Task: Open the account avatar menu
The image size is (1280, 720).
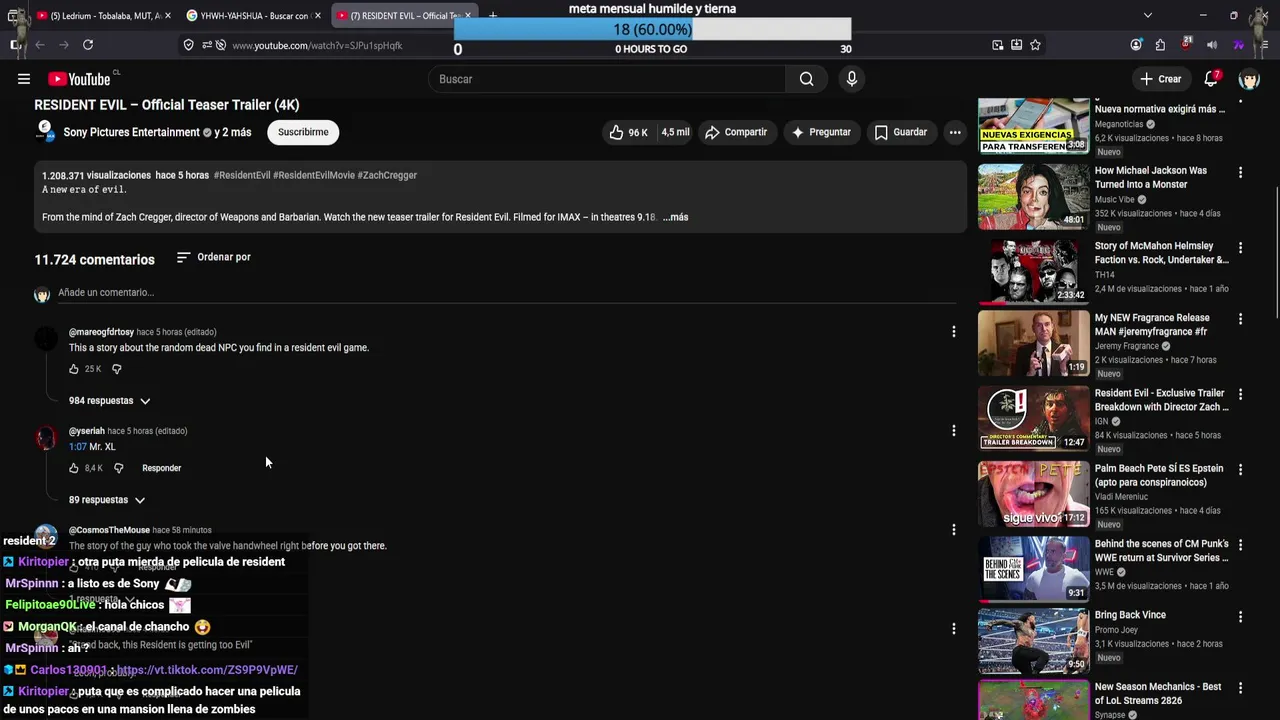Action: pos(1249,79)
